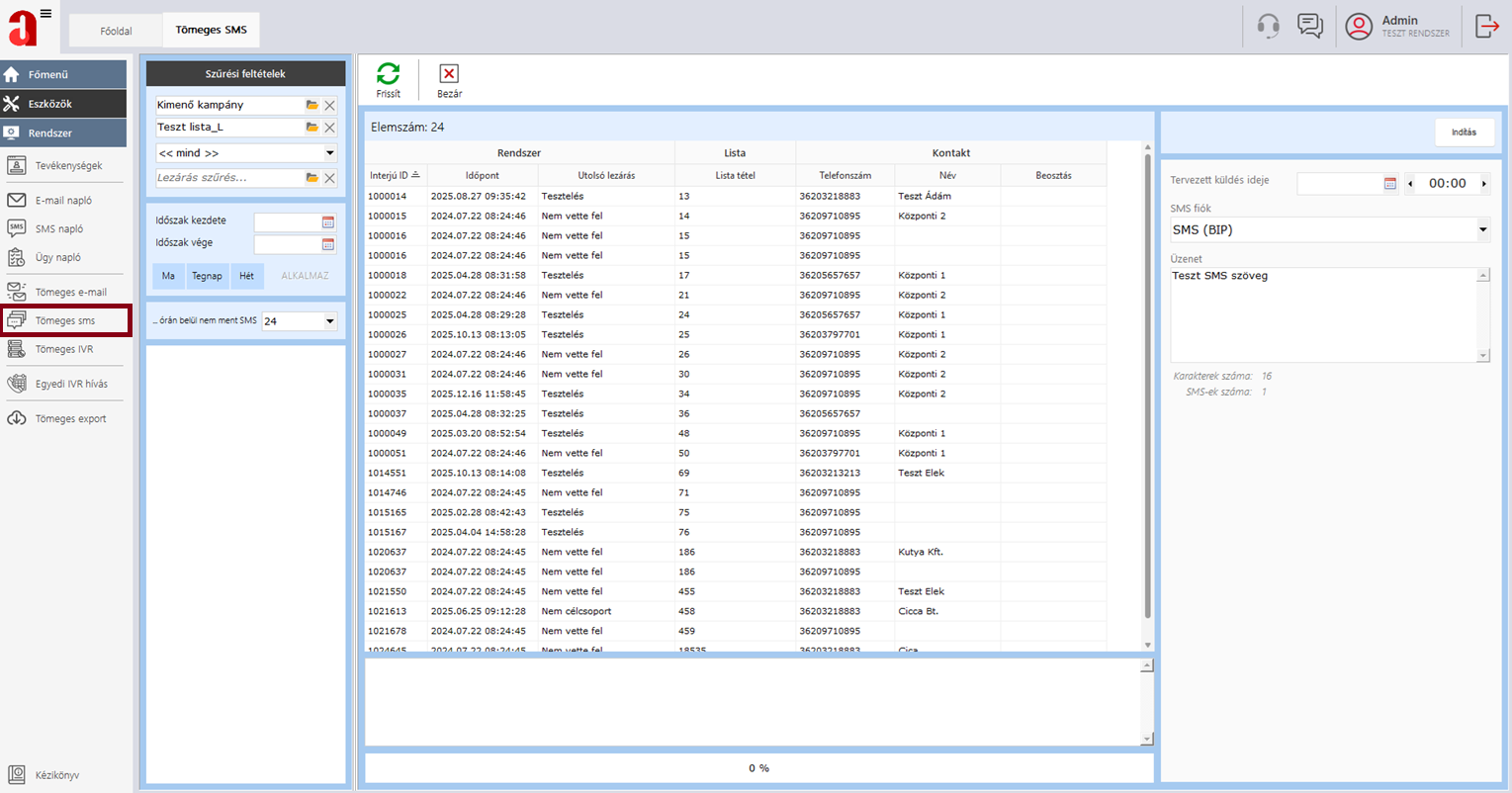The width and height of the screenshot is (1512, 793).
Task: Open Tömeges e-mail in sidebar
Action: tap(69, 292)
